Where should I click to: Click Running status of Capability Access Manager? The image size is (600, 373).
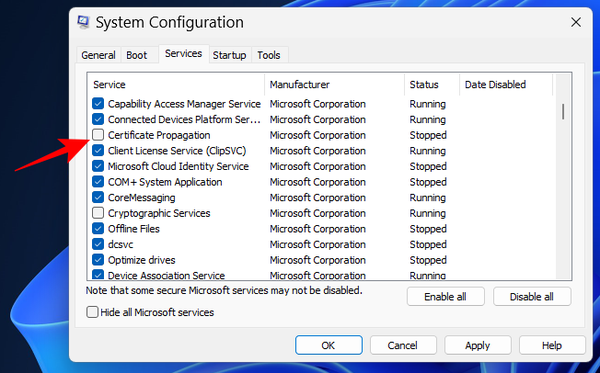click(x=427, y=104)
